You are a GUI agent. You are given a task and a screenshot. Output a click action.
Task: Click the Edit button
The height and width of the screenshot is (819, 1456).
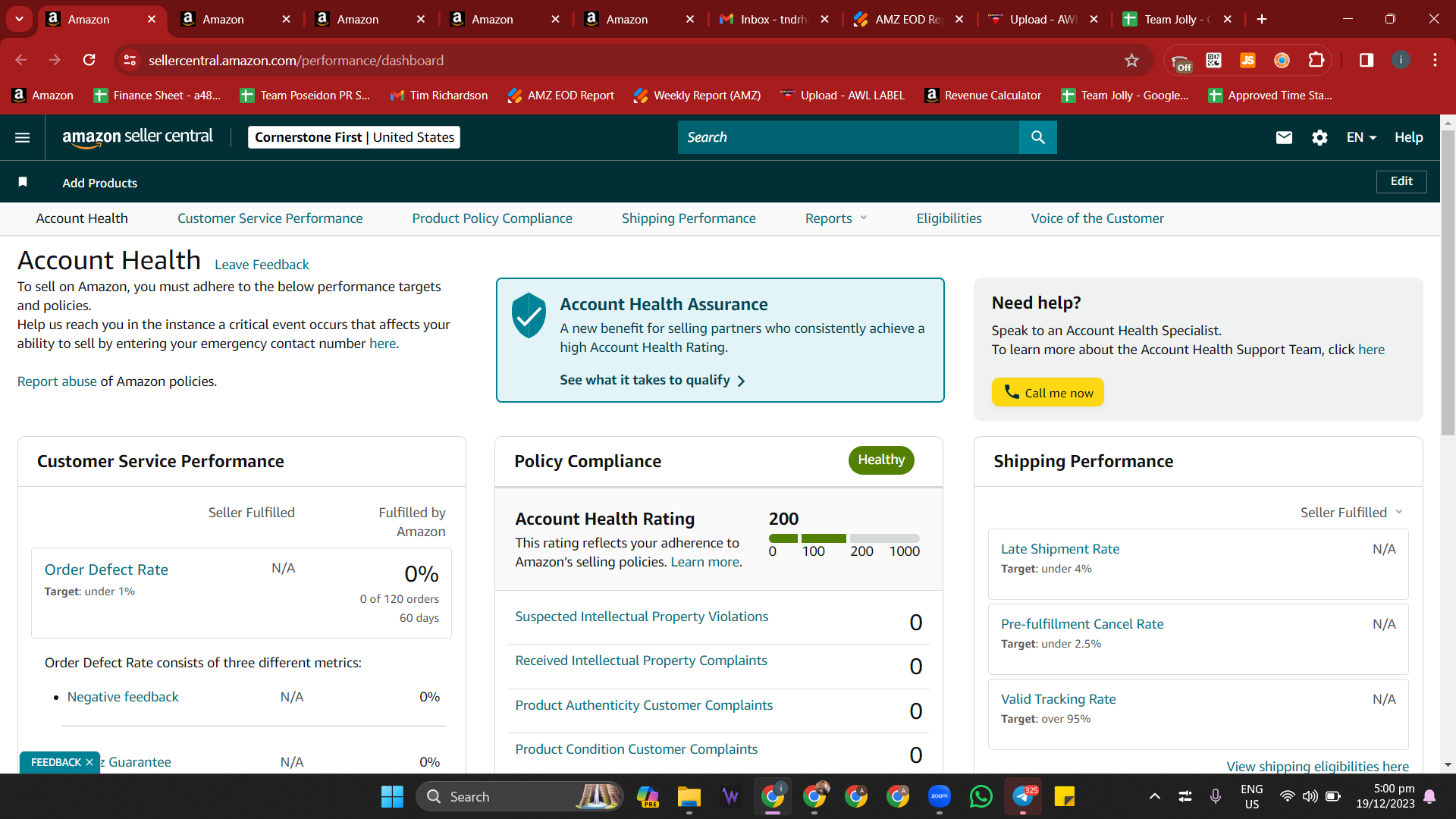(x=1401, y=181)
